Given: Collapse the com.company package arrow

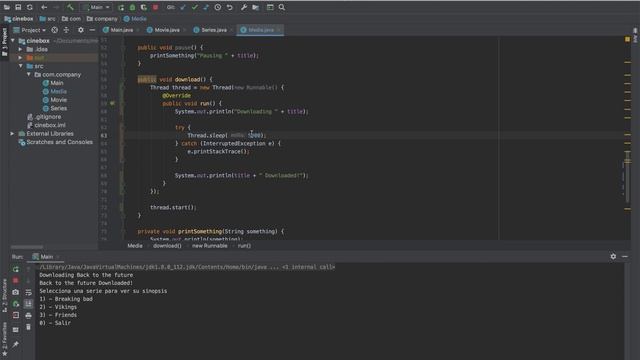Looking at the screenshot, I should pyautogui.click(x=29, y=75).
